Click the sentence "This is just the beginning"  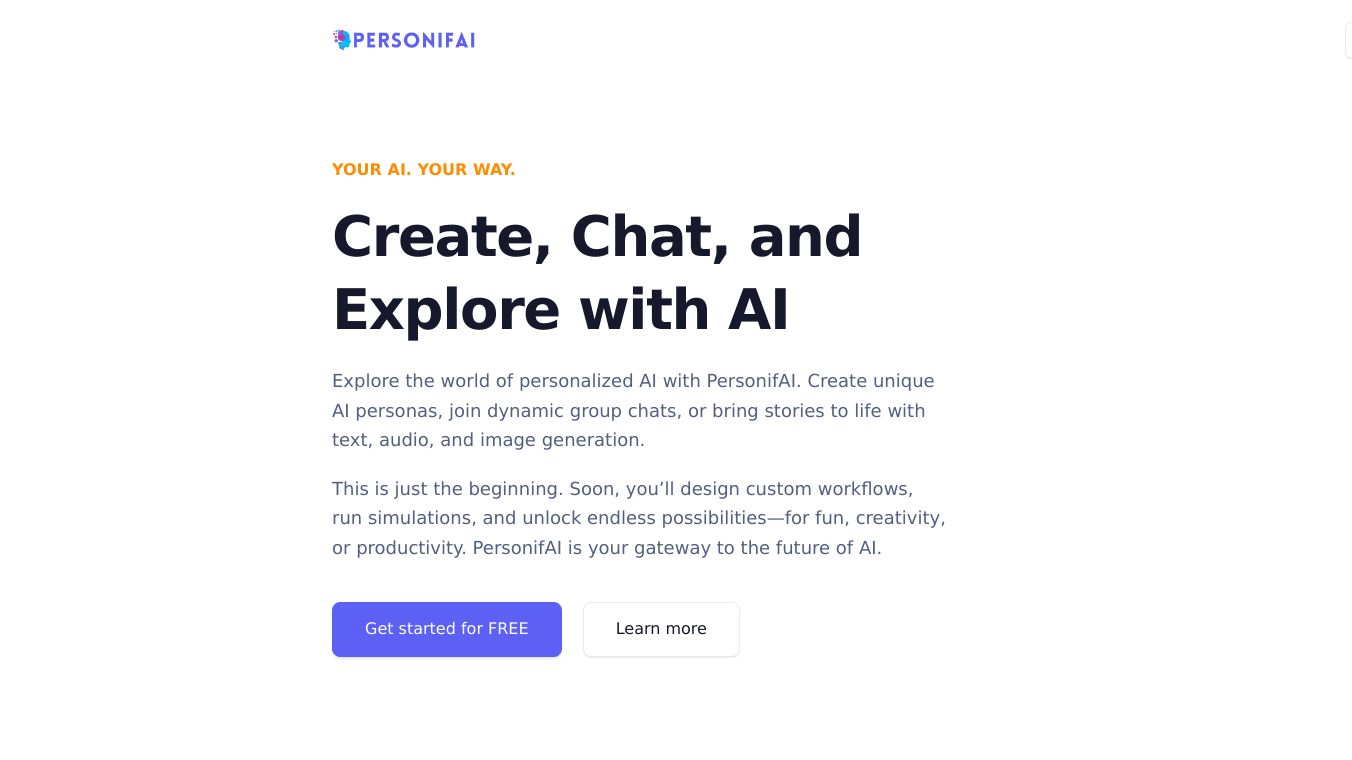click(447, 489)
